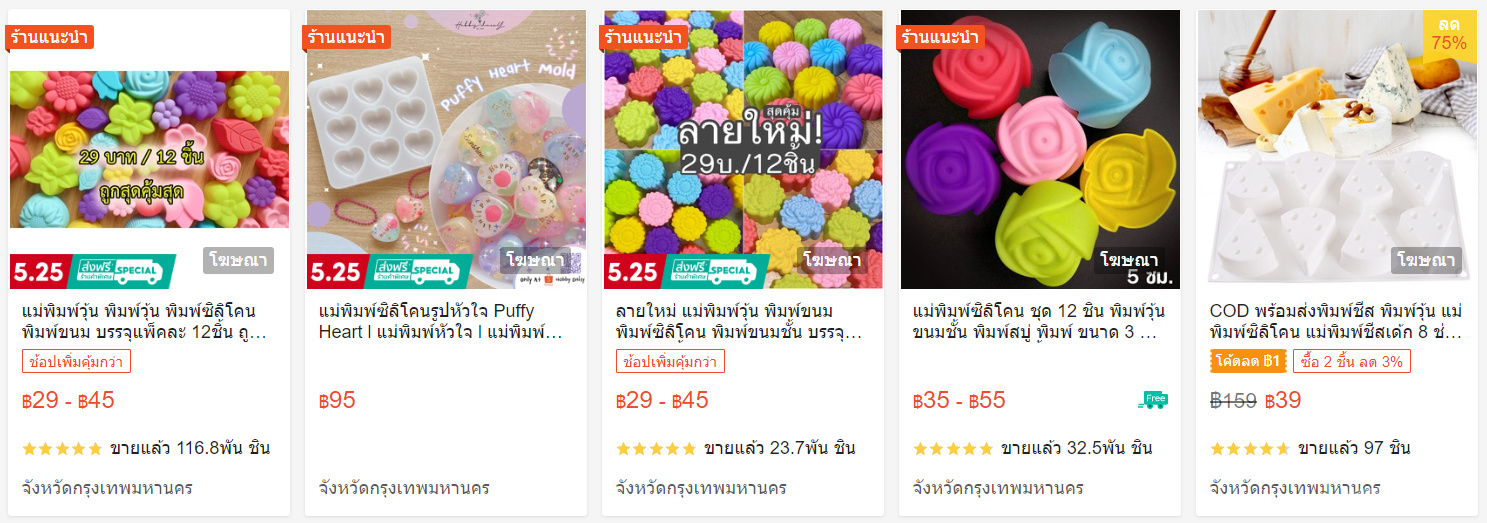Open the COD cheese mold title link
1487x523 pixels.
pos(1337,321)
